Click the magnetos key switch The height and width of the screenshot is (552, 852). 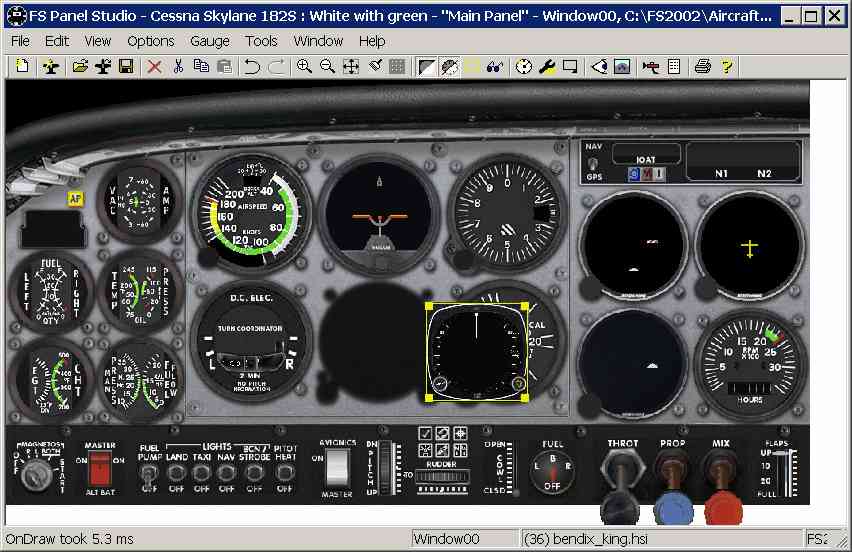coord(37,474)
